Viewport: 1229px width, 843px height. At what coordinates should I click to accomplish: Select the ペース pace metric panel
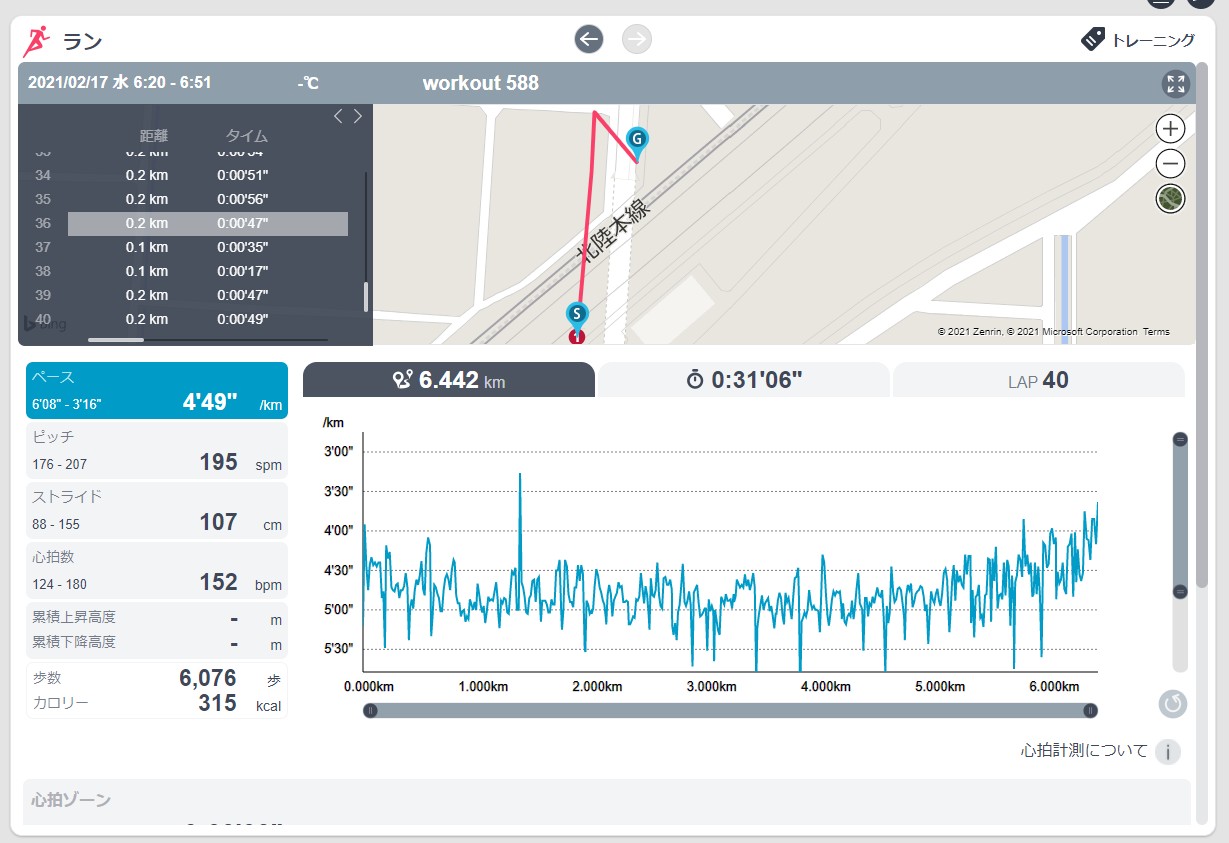pyautogui.click(x=157, y=390)
